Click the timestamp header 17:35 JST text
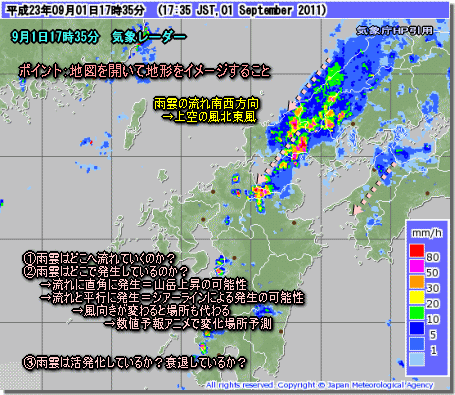Image resolution: width=455 pixels, height=395 pixels. [x=190, y=10]
